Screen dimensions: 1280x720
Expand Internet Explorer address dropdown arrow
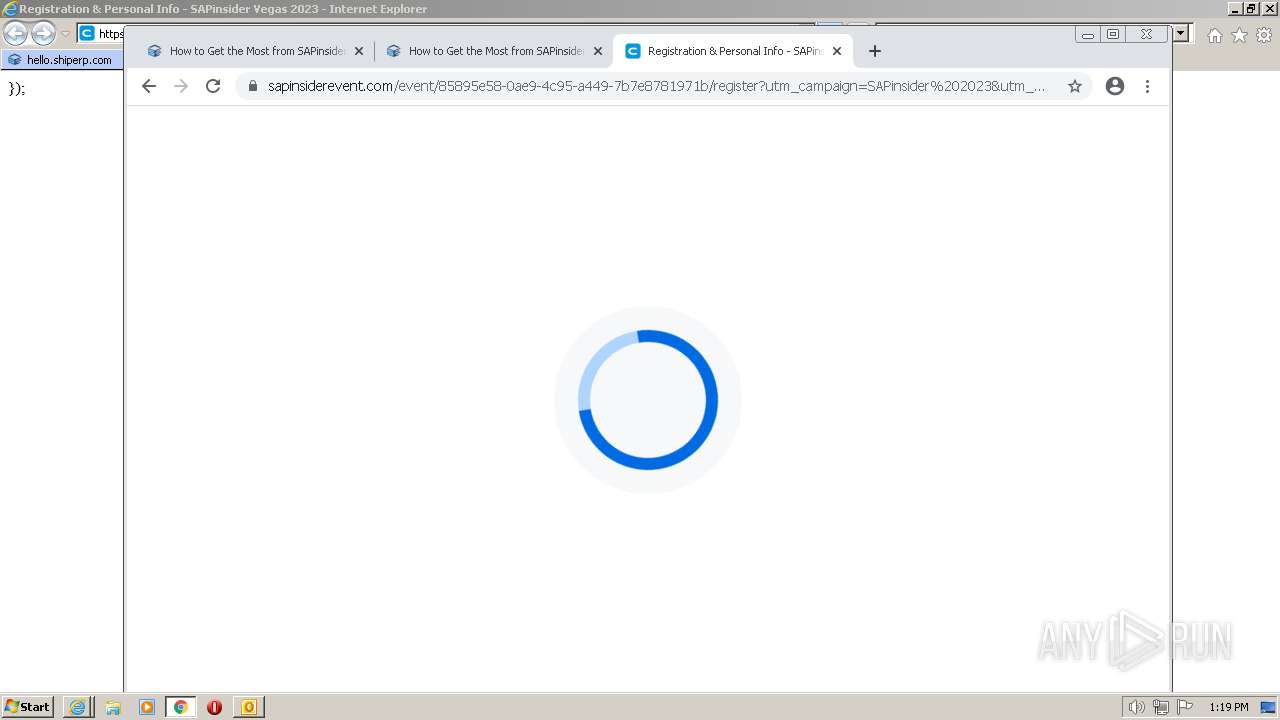click(x=1181, y=34)
